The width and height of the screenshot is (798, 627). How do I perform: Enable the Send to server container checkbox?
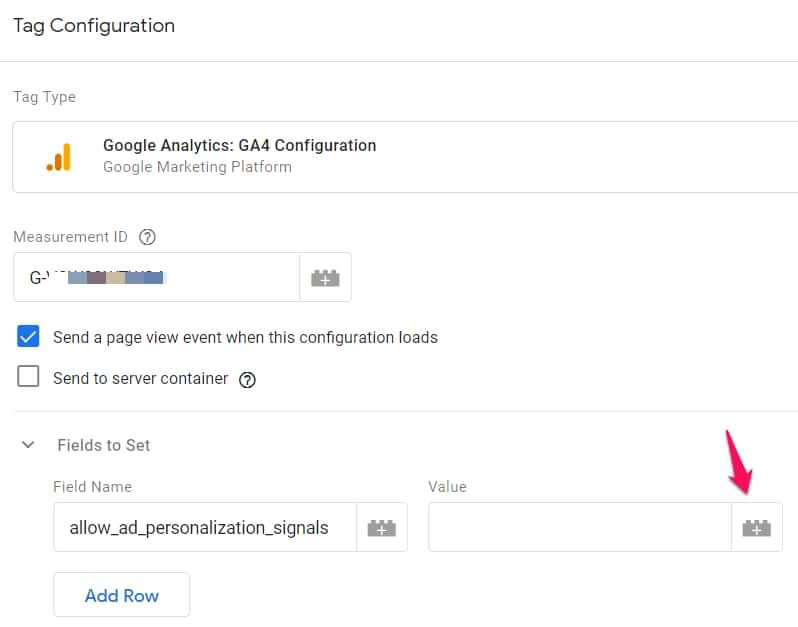[29, 378]
